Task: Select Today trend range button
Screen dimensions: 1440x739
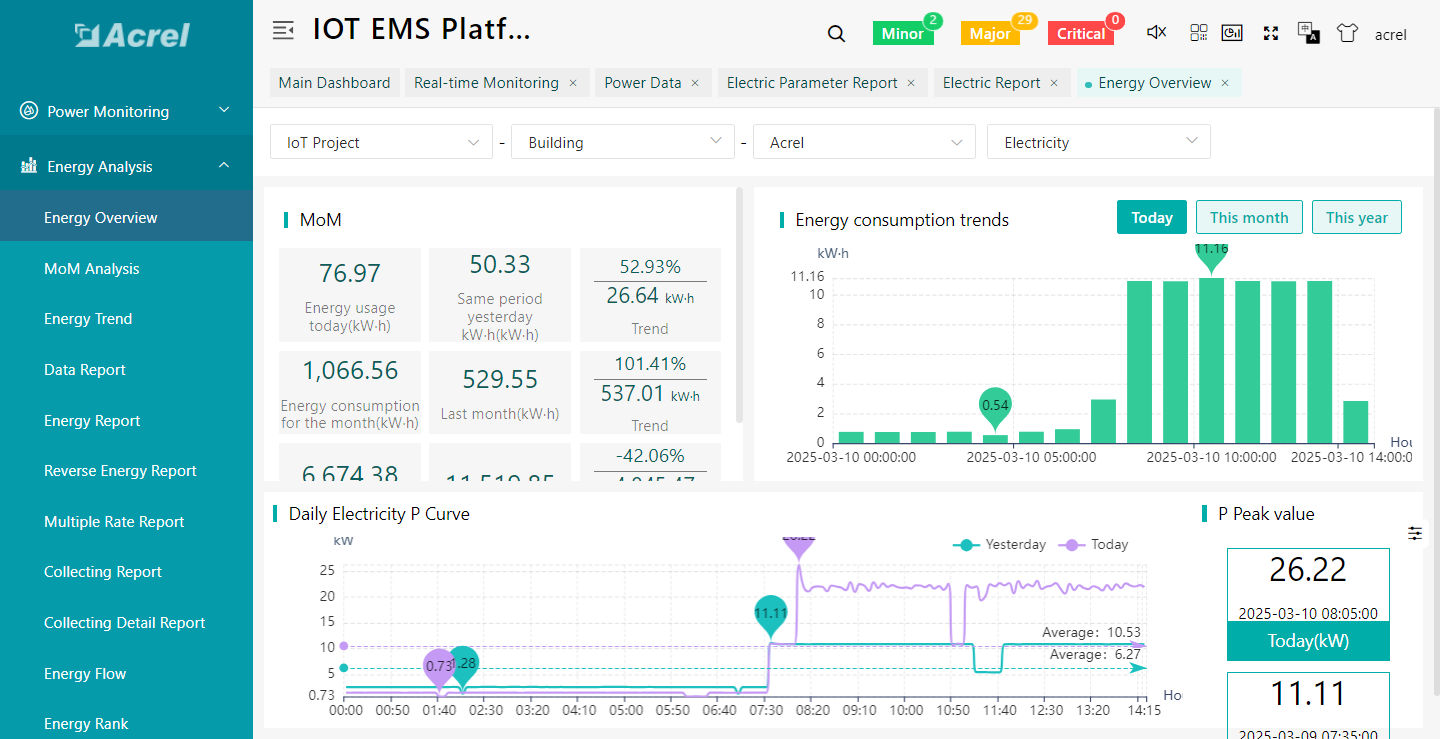Action: coord(1152,217)
